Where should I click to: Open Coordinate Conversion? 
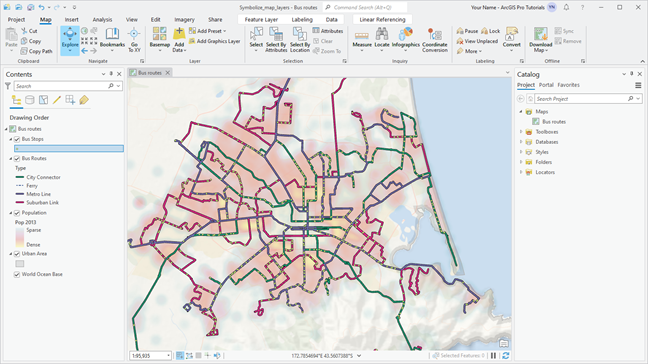pos(435,40)
